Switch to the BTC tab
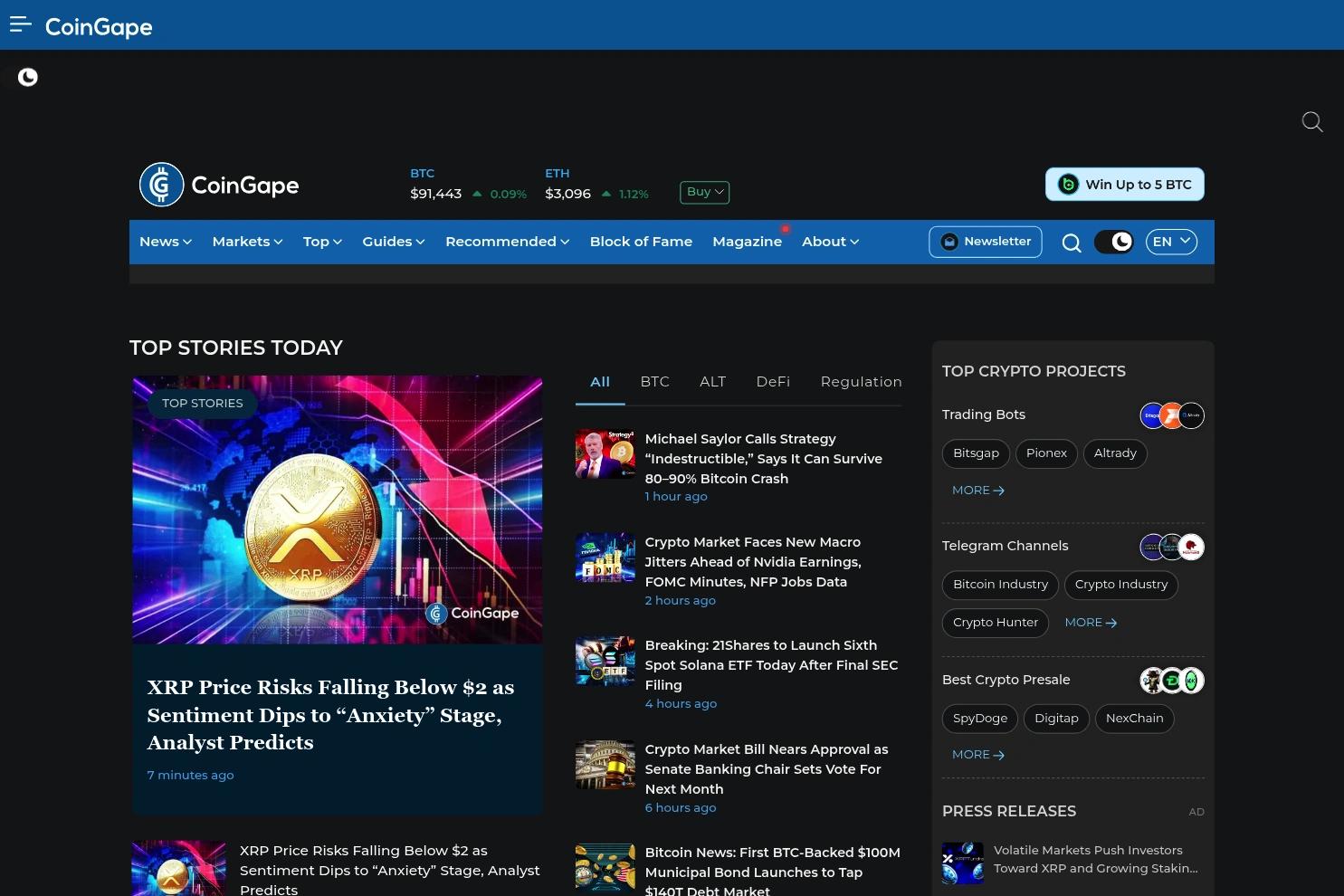The height and width of the screenshot is (896, 1344). pos(655,382)
